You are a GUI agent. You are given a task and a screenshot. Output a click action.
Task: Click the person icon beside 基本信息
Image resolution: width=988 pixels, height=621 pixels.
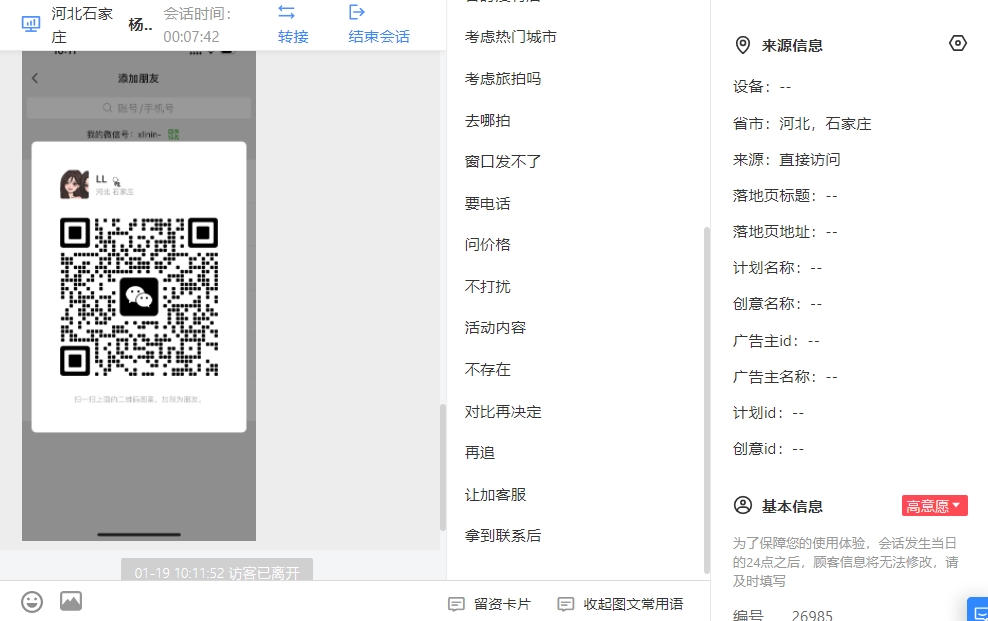click(743, 506)
